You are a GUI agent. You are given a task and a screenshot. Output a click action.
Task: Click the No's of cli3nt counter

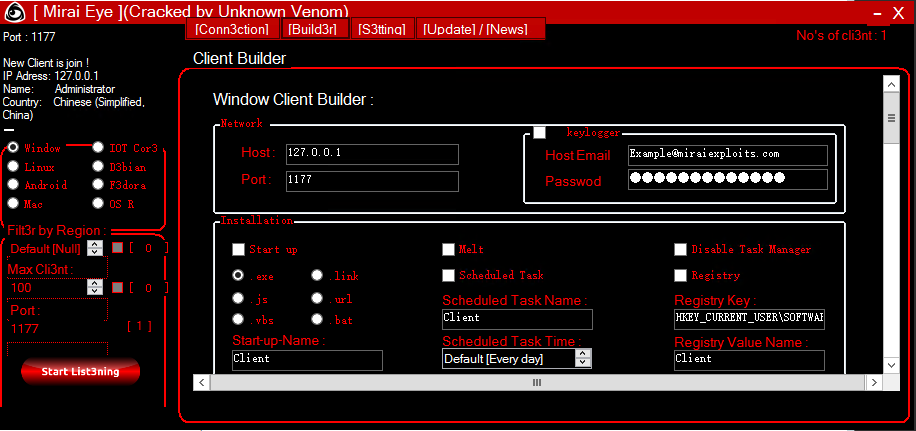click(x=842, y=36)
